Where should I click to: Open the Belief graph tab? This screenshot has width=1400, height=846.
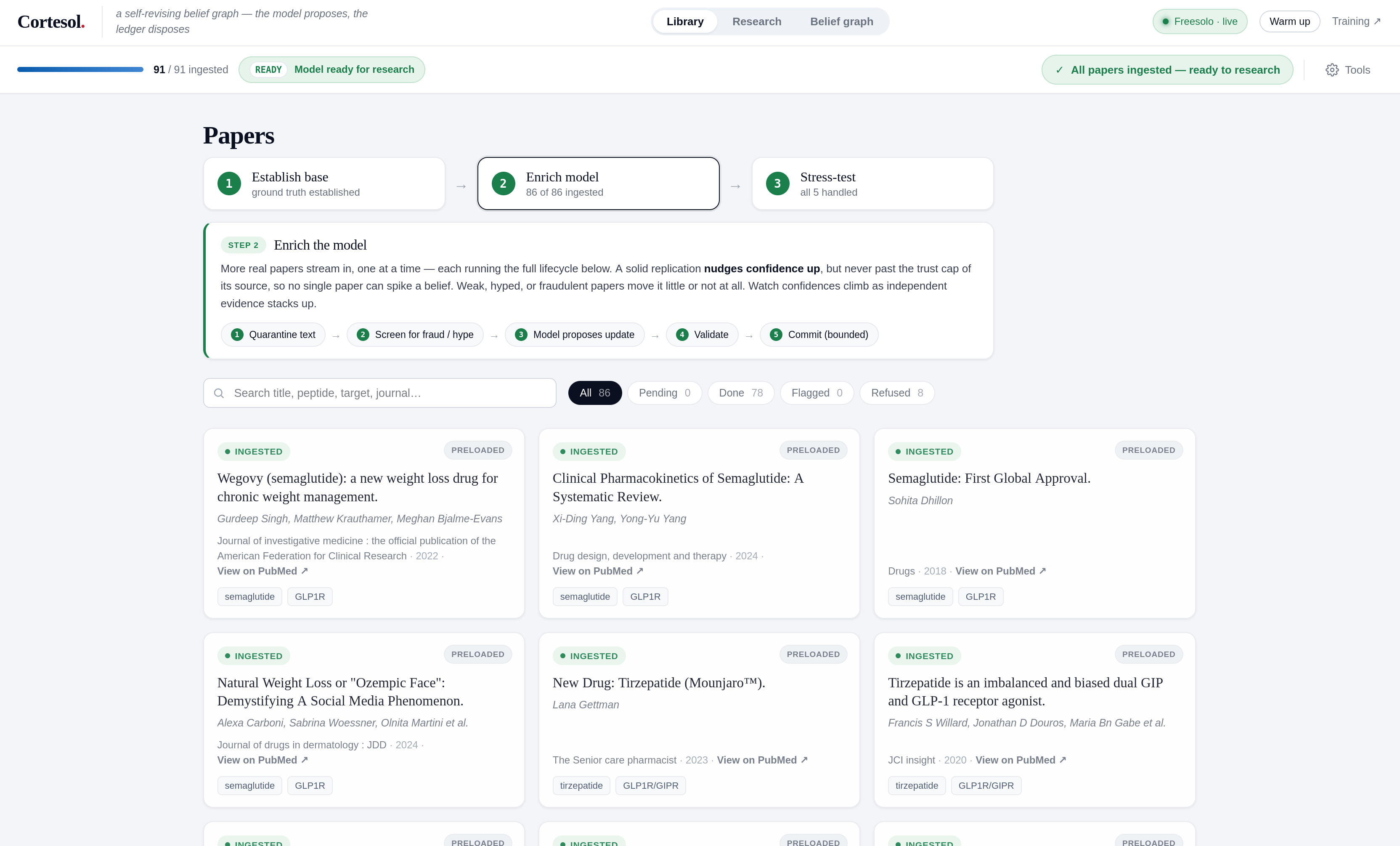[x=841, y=21]
